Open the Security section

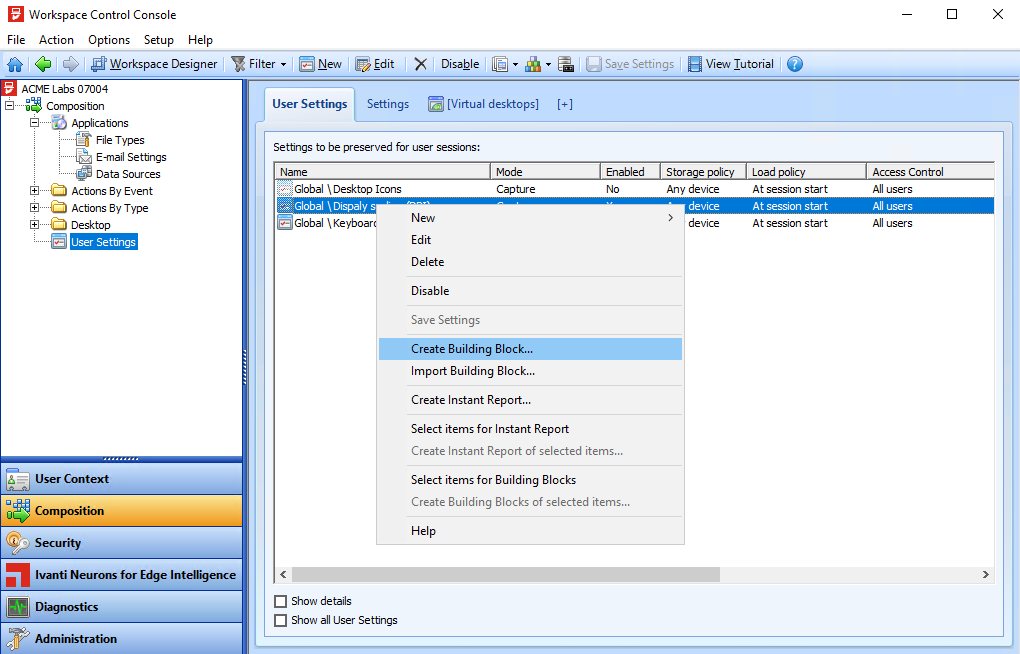coord(122,543)
